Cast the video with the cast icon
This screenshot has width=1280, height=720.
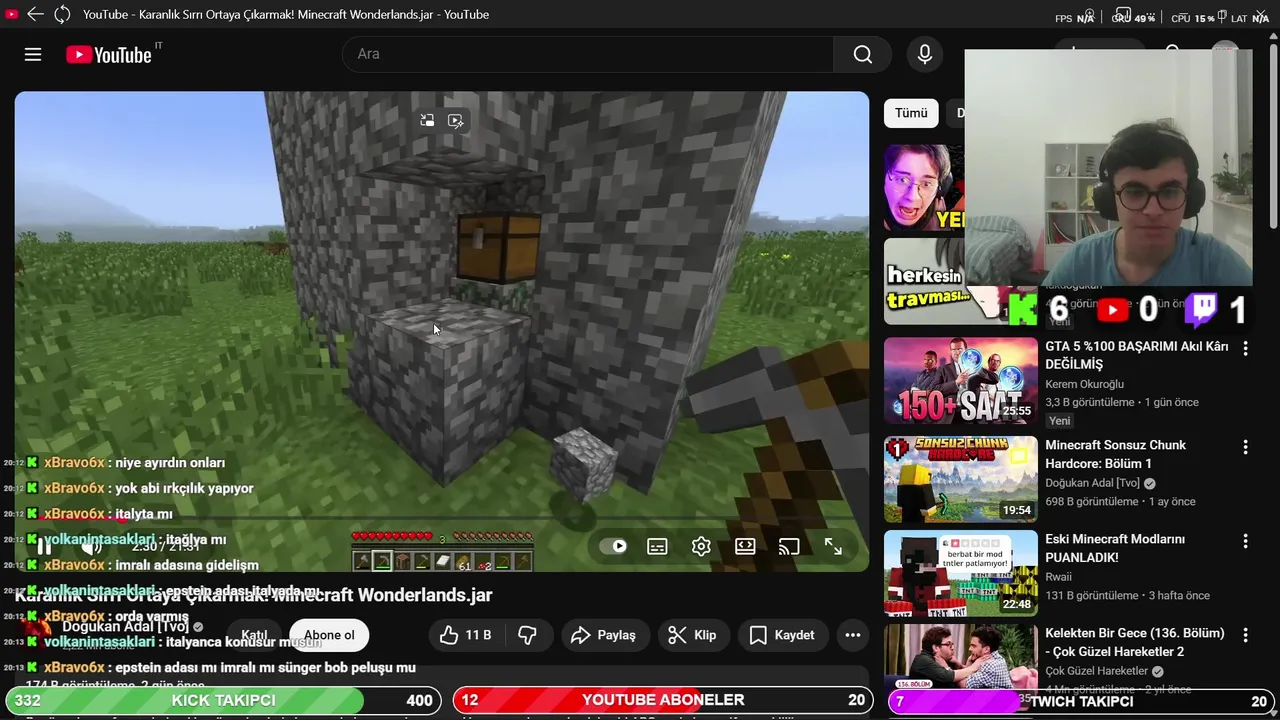coord(789,546)
